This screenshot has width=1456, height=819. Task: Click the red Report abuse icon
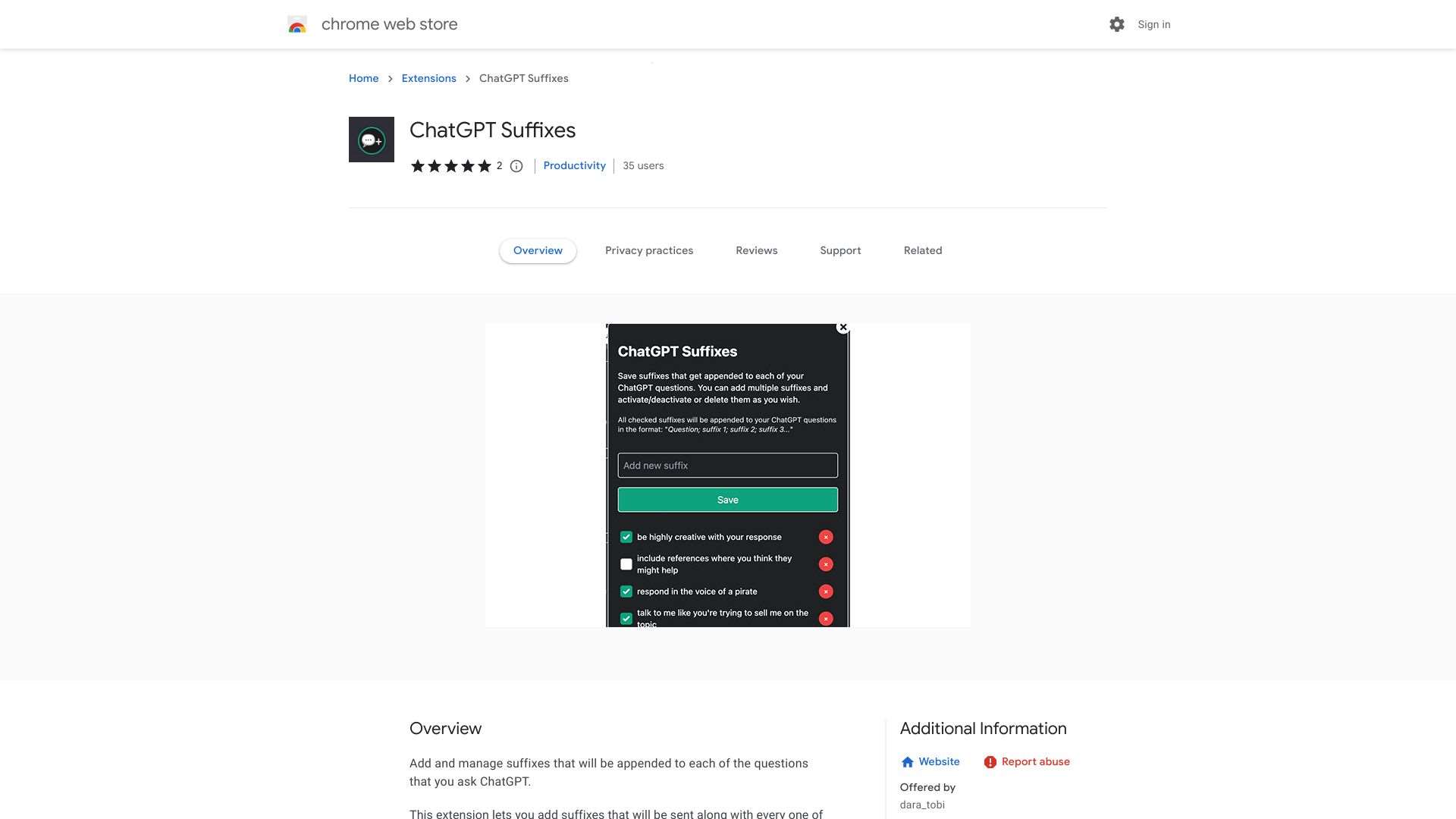pyautogui.click(x=990, y=762)
